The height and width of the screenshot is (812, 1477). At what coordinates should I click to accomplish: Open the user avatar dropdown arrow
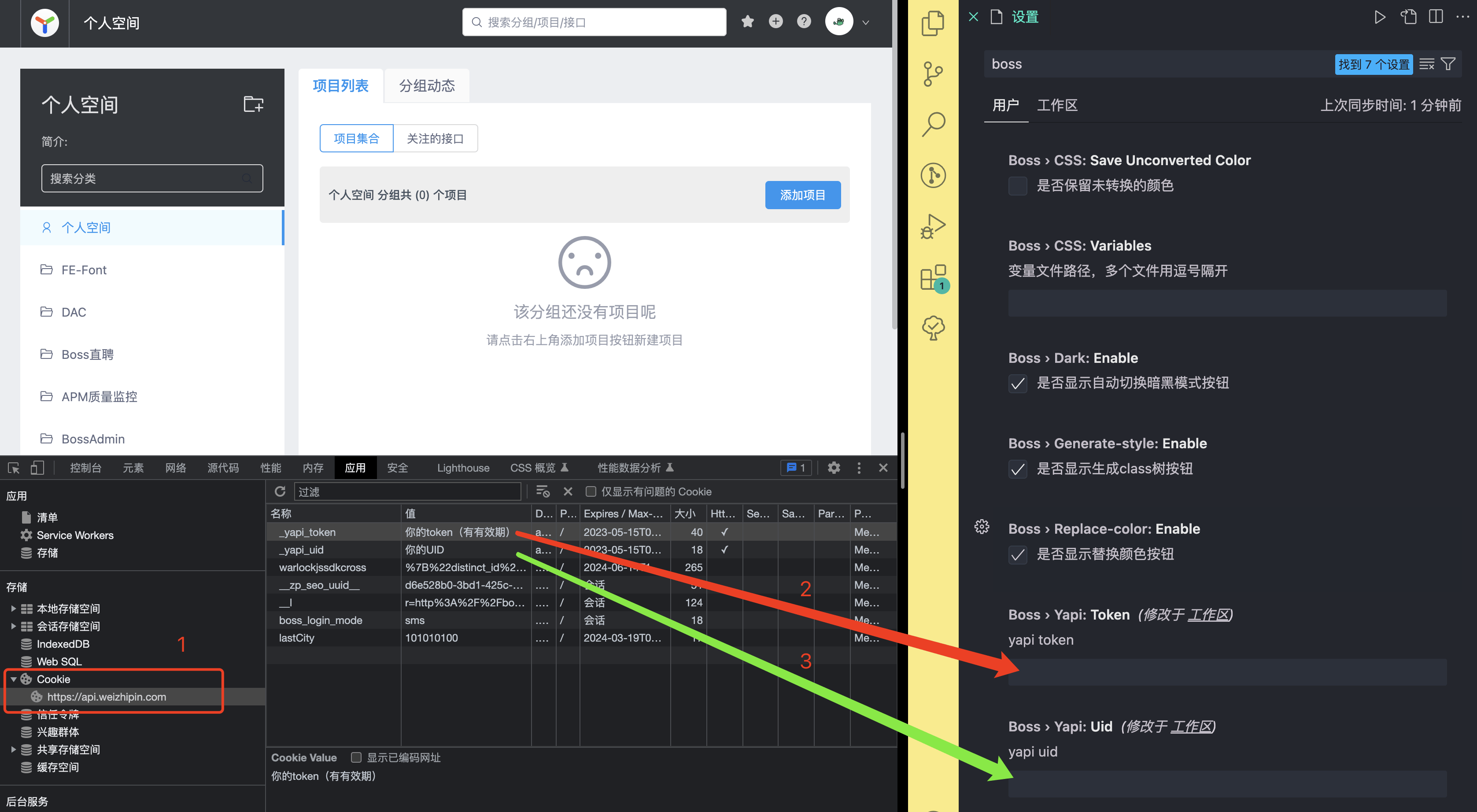tap(866, 23)
